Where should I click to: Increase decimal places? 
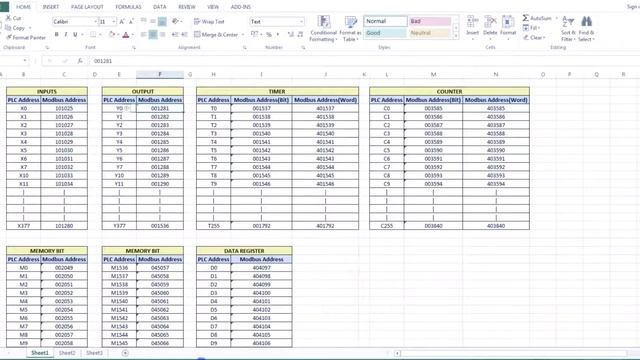(x=291, y=35)
